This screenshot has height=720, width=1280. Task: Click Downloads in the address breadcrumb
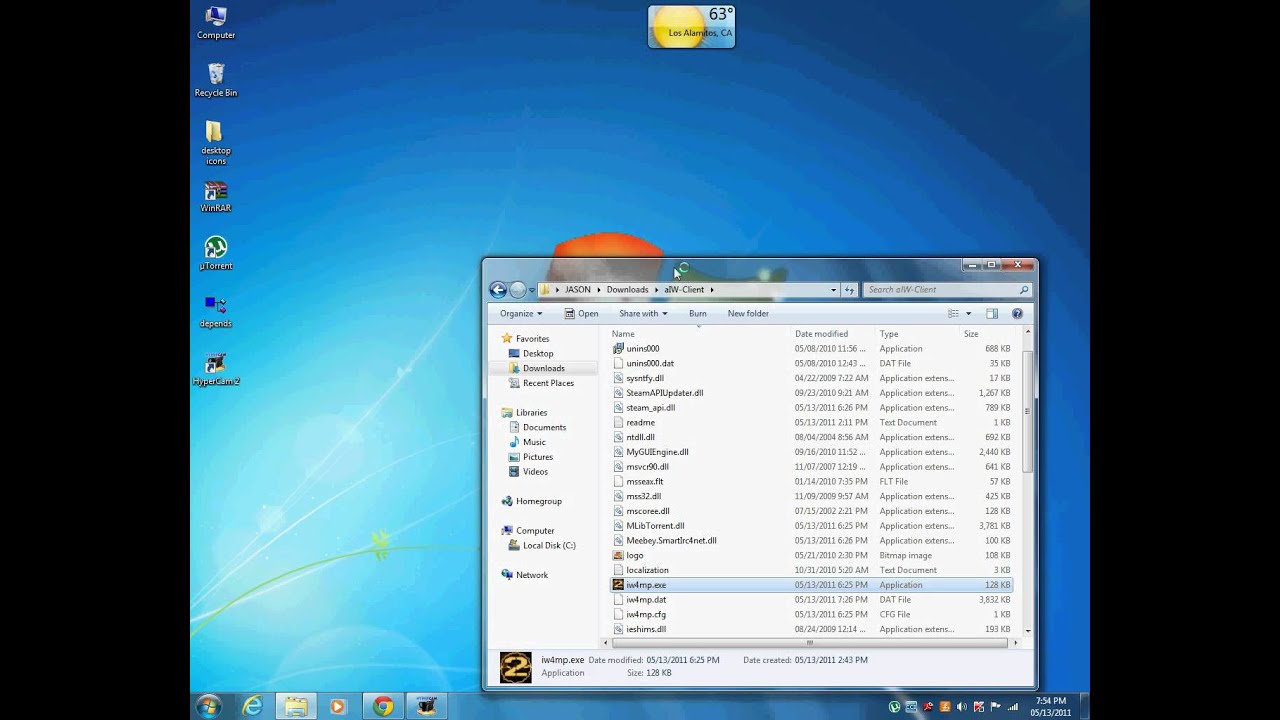click(x=627, y=290)
